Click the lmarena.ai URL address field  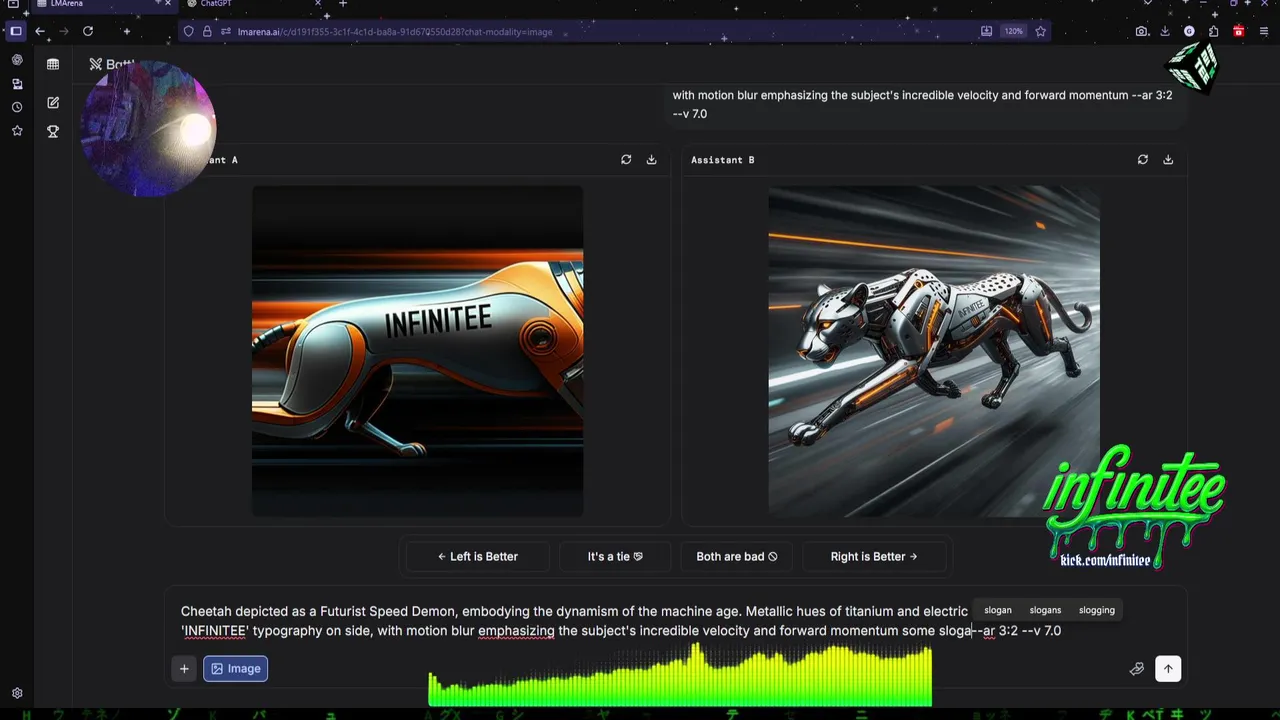tap(395, 32)
